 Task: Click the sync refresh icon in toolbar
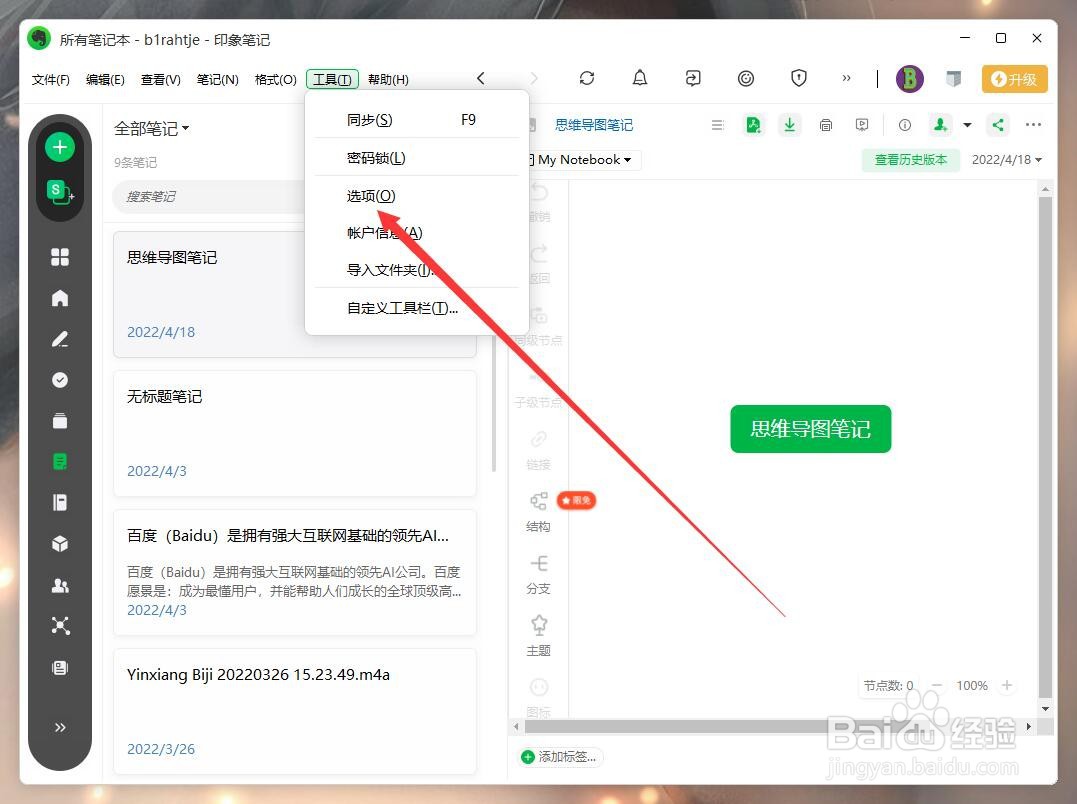click(x=587, y=78)
